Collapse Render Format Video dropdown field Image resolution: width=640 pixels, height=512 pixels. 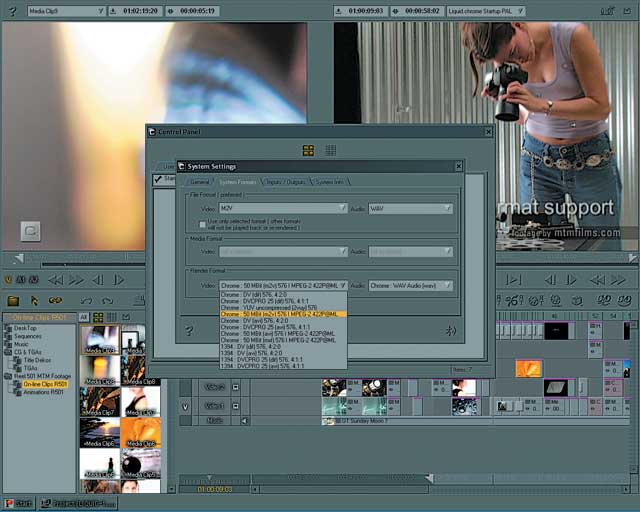click(283, 285)
